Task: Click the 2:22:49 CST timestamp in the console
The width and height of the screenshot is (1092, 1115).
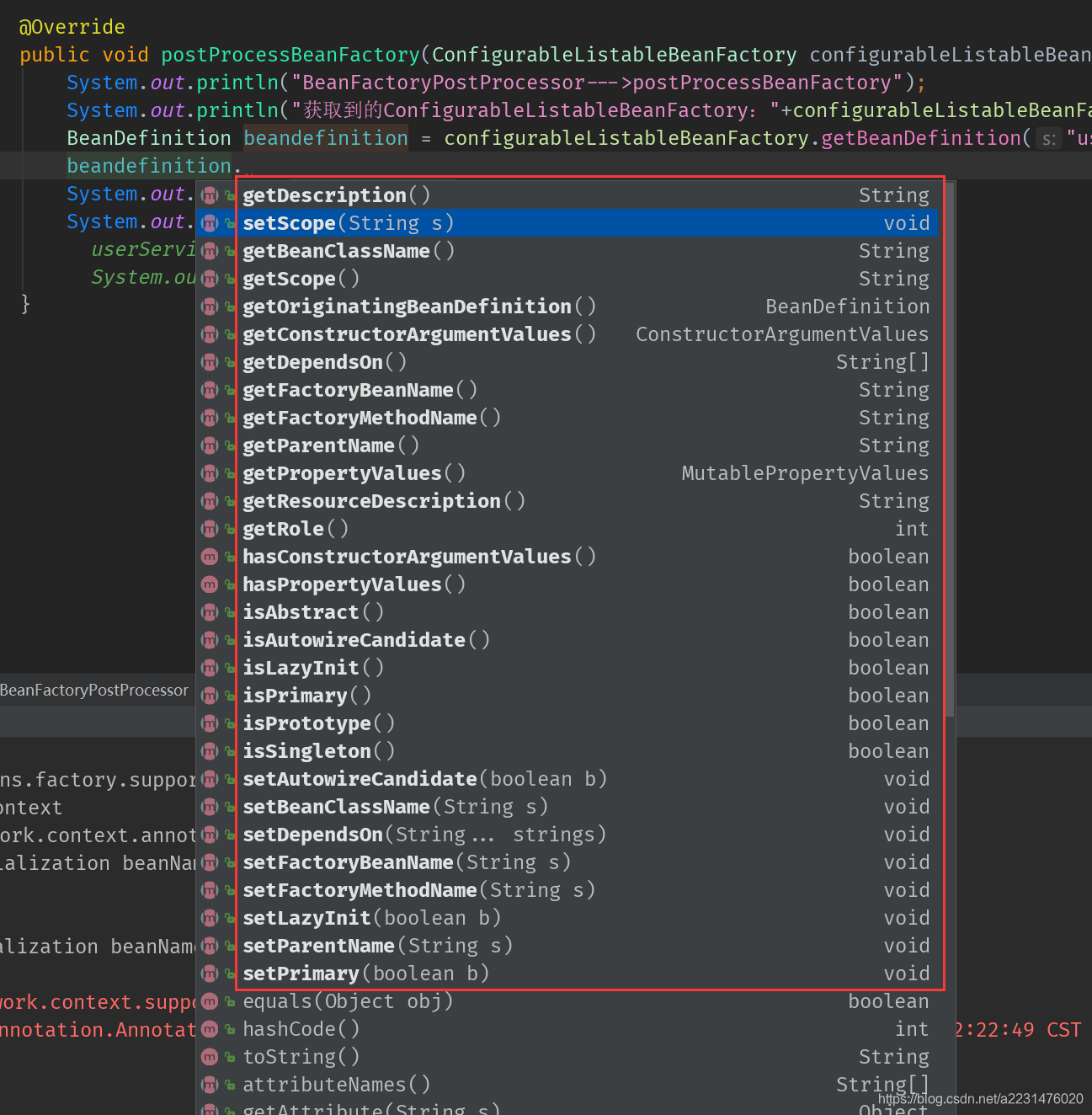Action: (x=1018, y=1030)
